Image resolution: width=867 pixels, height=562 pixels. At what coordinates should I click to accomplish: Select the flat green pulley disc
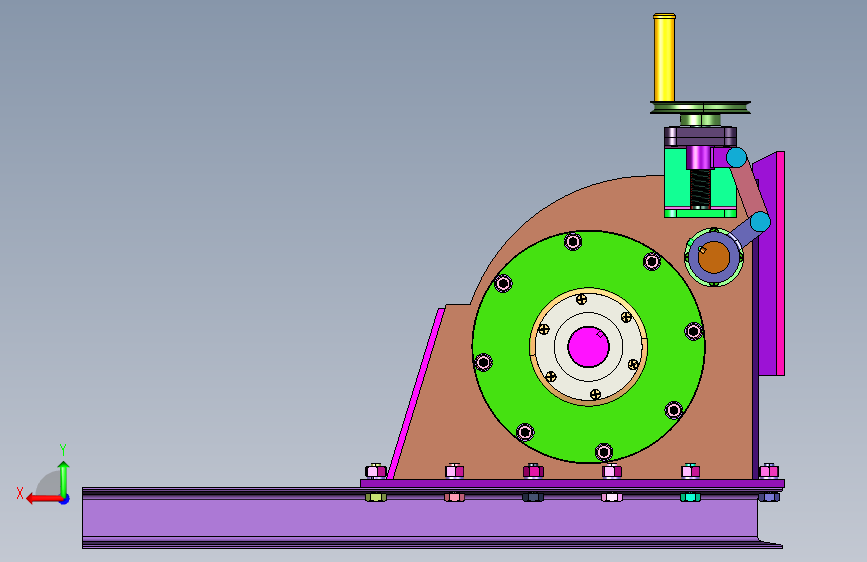pos(700,107)
